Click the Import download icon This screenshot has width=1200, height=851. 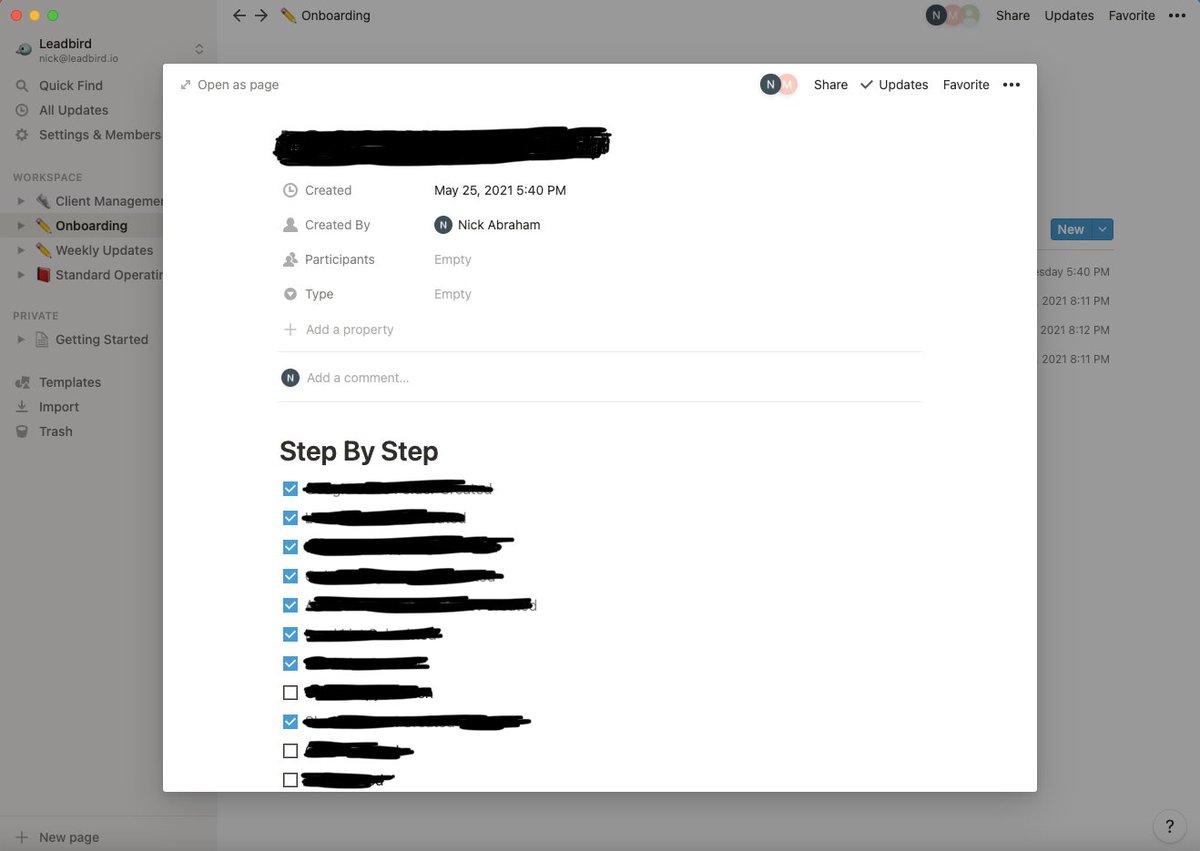point(22,407)
